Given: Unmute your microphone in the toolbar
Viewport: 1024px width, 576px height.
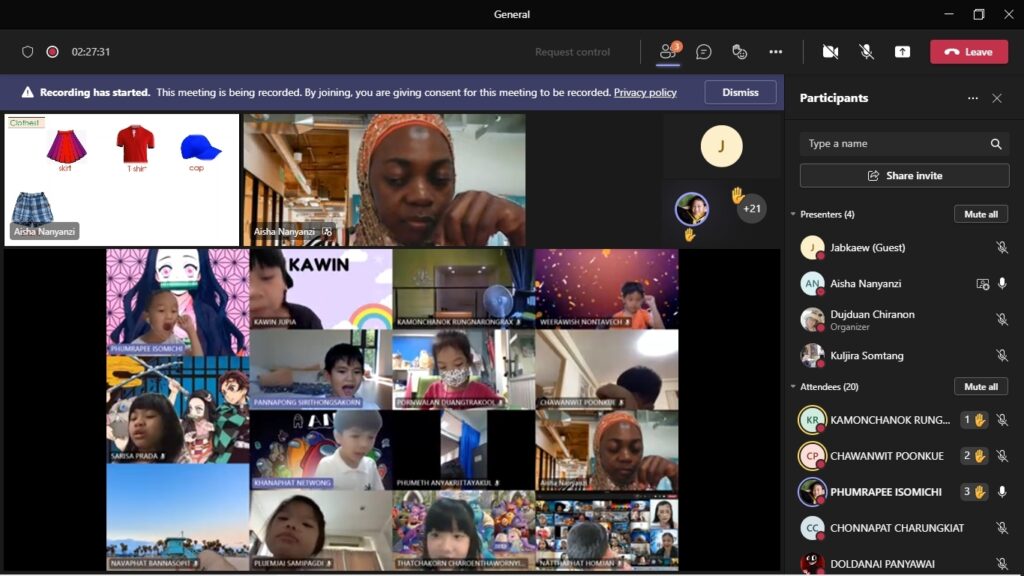Looking at the screenshot, I should [x=866, y=52].
